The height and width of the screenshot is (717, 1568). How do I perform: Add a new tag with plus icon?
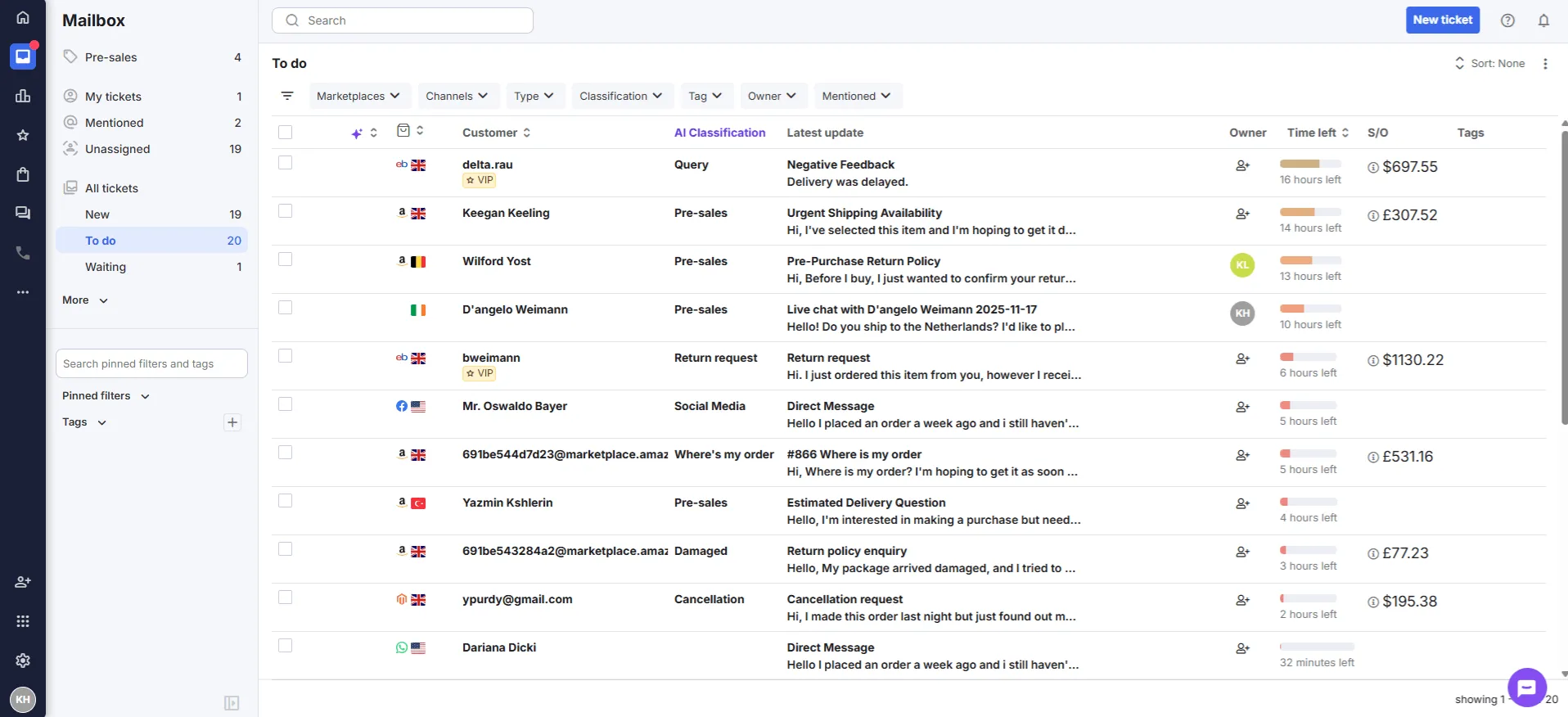click(x=232, y=422)
